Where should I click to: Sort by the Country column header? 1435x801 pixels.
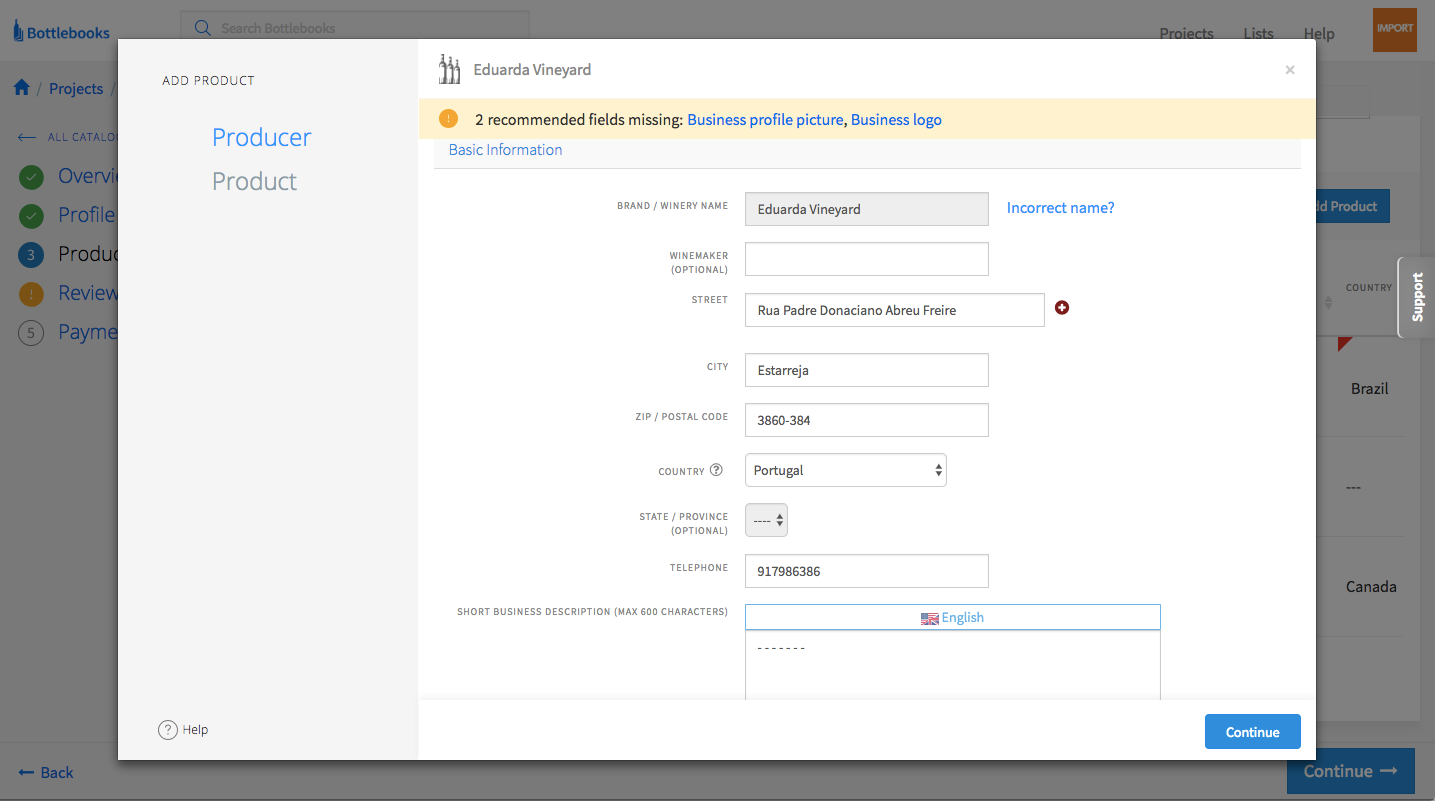(x=1369, y=287)
